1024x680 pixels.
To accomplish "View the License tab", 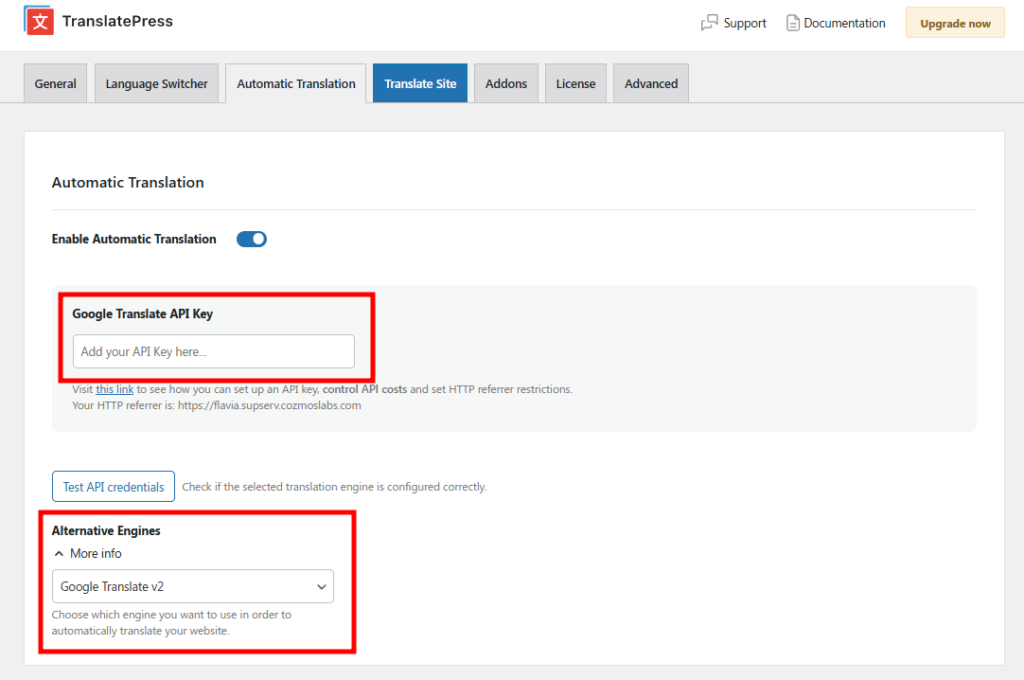I will (575, 83).
